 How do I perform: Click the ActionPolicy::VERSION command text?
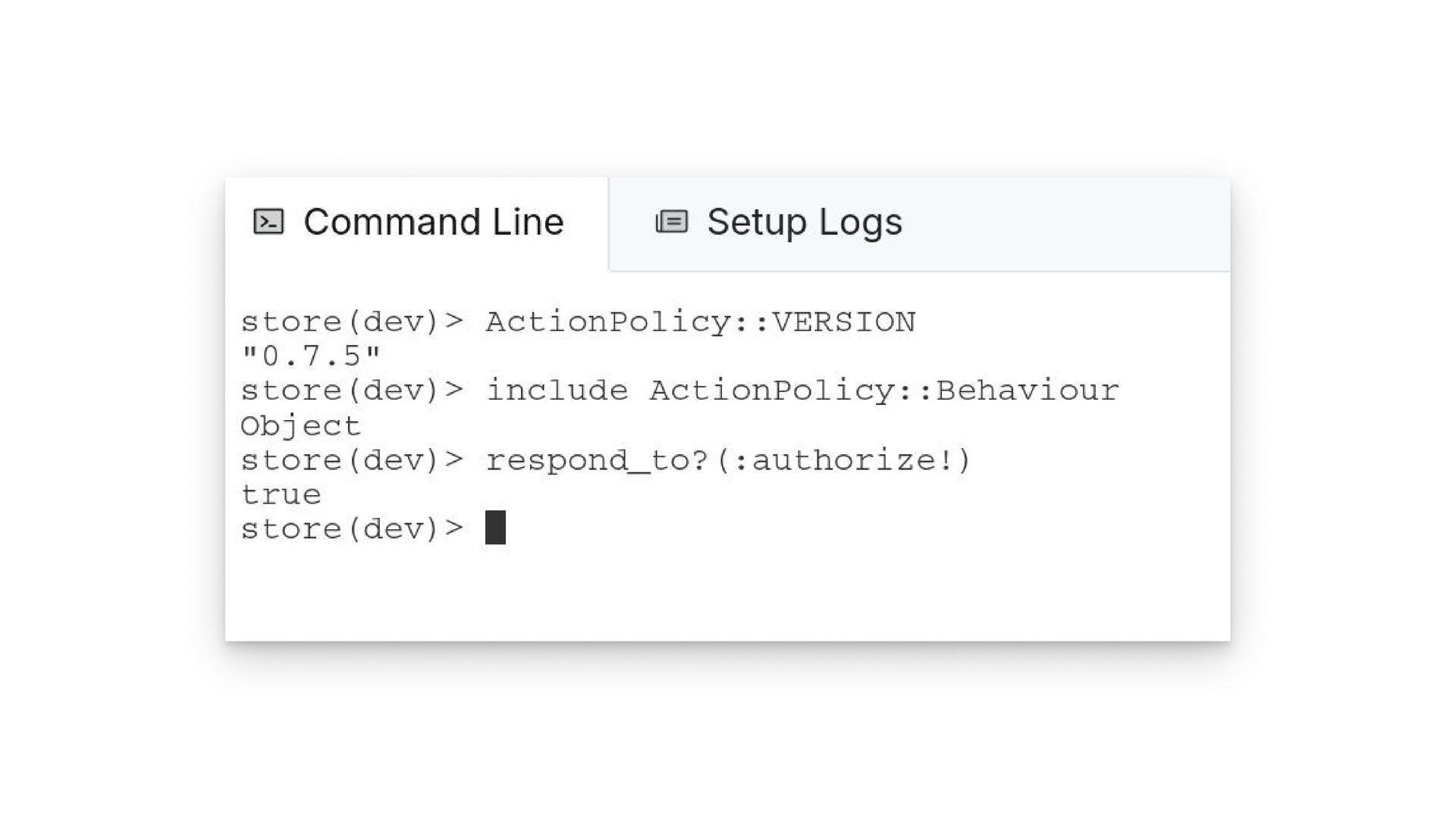[700, 322]
